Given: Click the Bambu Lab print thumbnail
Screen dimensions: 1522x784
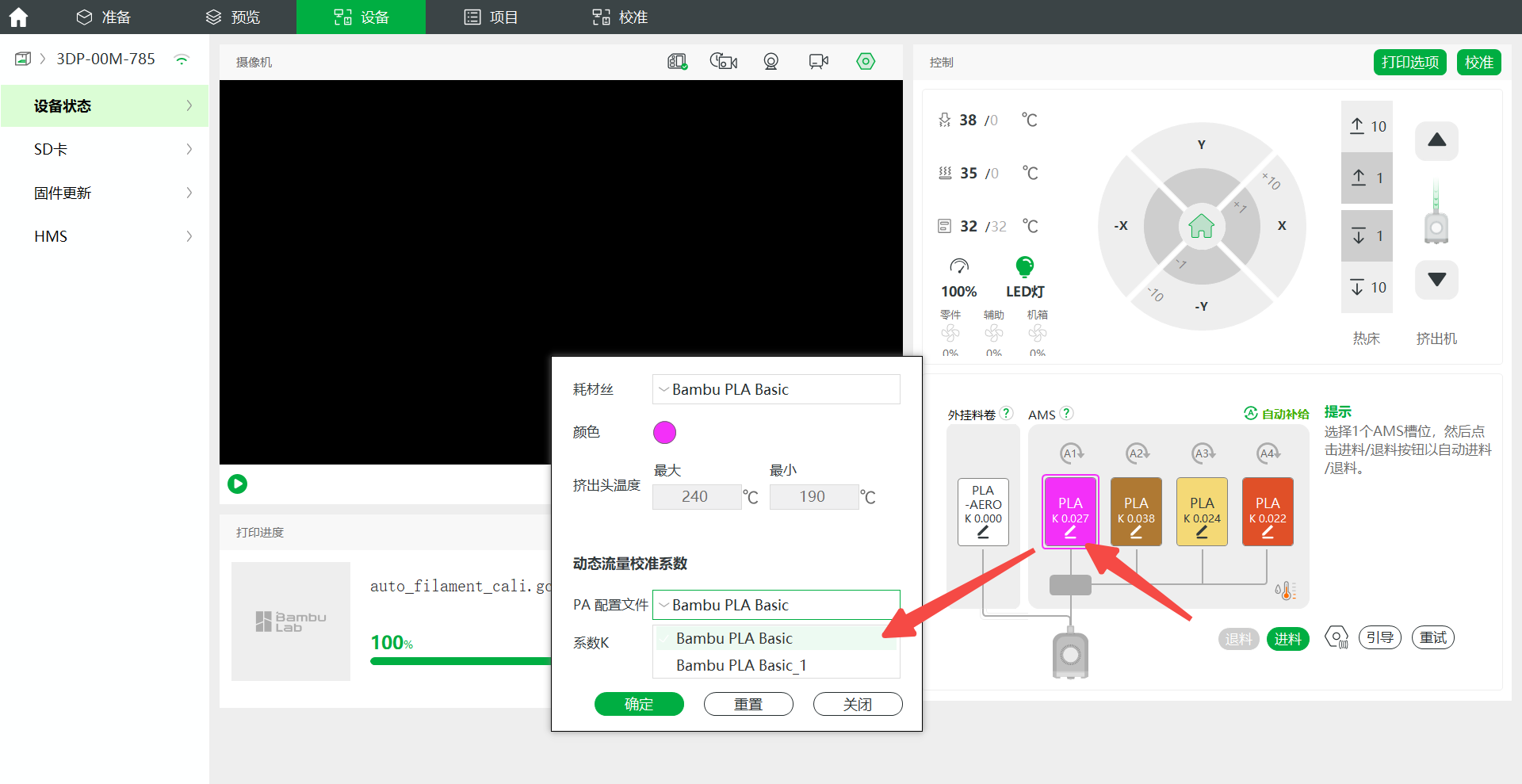Looking at the screenshot, I should [x=291, y=621].
